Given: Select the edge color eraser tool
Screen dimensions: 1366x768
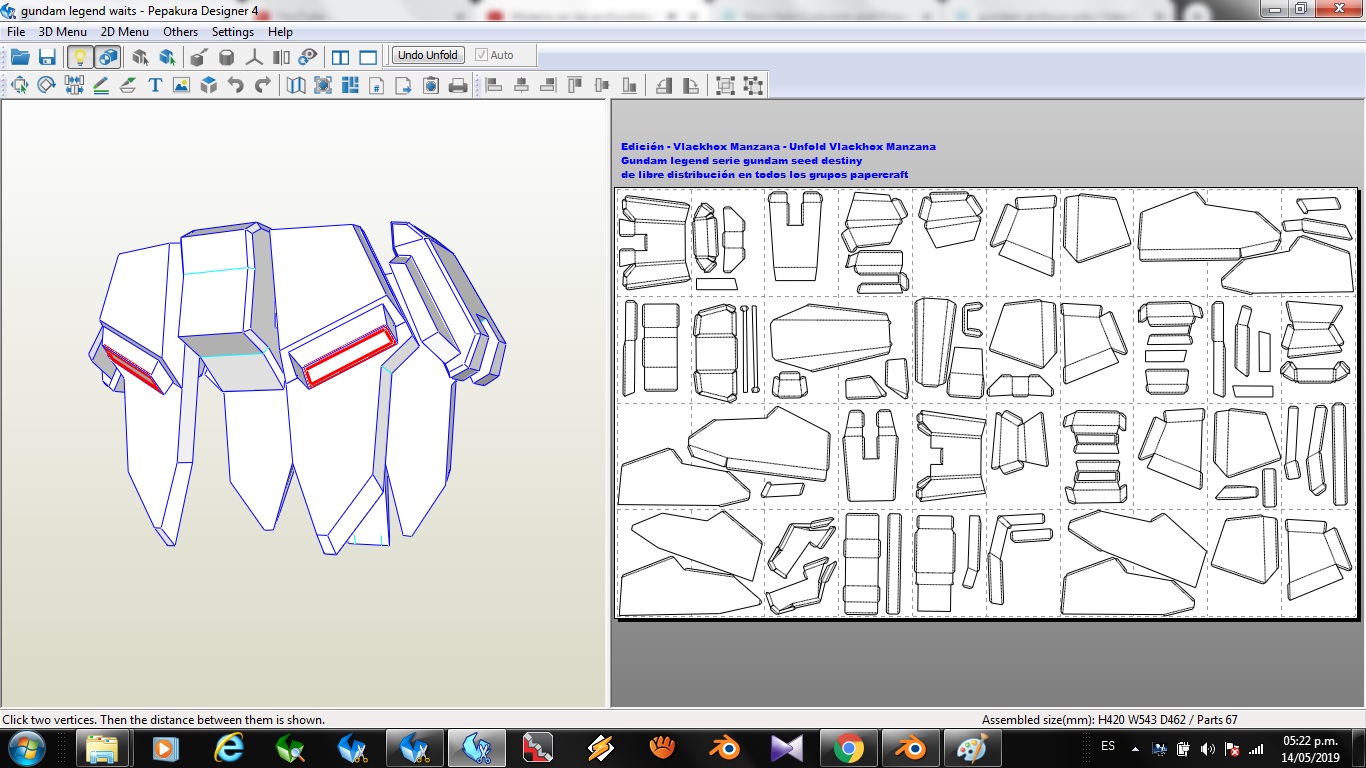Looking at the screenshot, I should coord(127,85).
